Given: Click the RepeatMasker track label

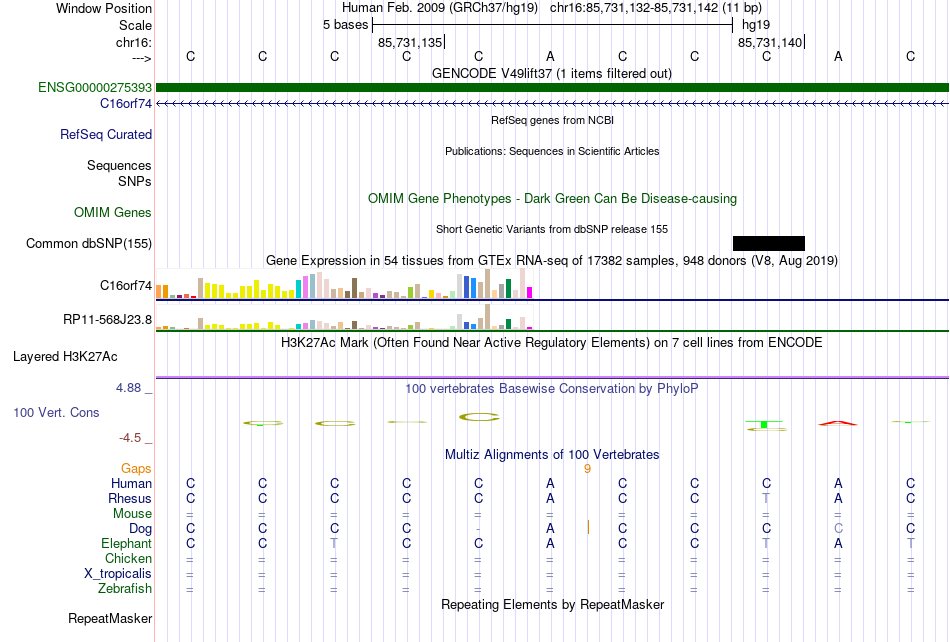Looking at the screenshot, I should pos(110,618).
